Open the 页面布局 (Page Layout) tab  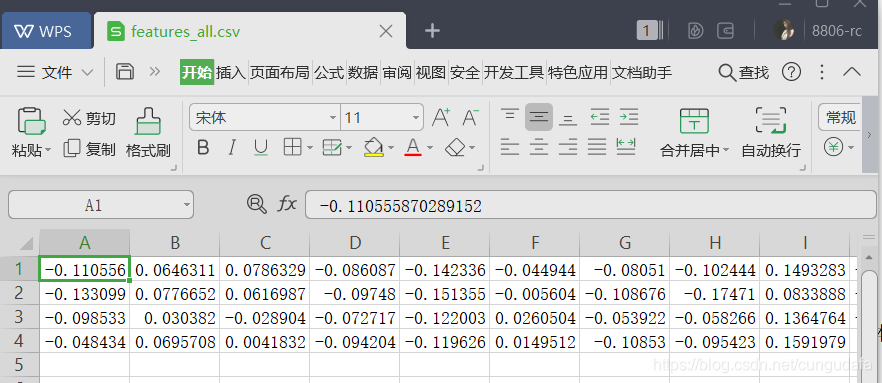coord(280,73)
